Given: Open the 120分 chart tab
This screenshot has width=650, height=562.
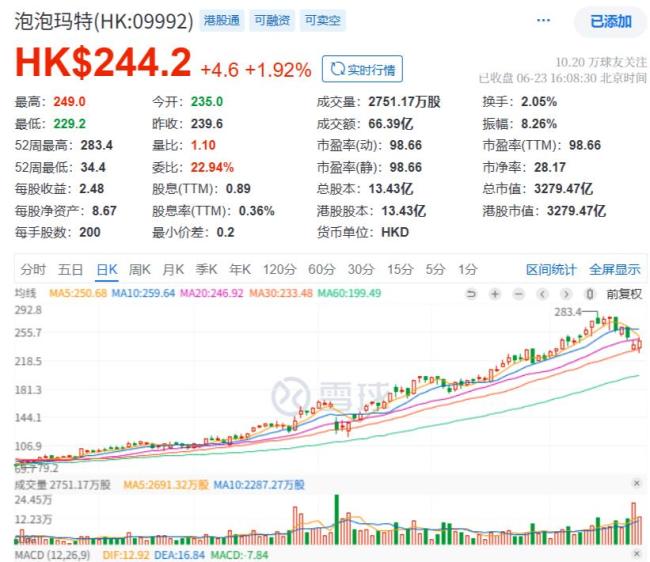Looking at the screenshot, I should point(279,269).
